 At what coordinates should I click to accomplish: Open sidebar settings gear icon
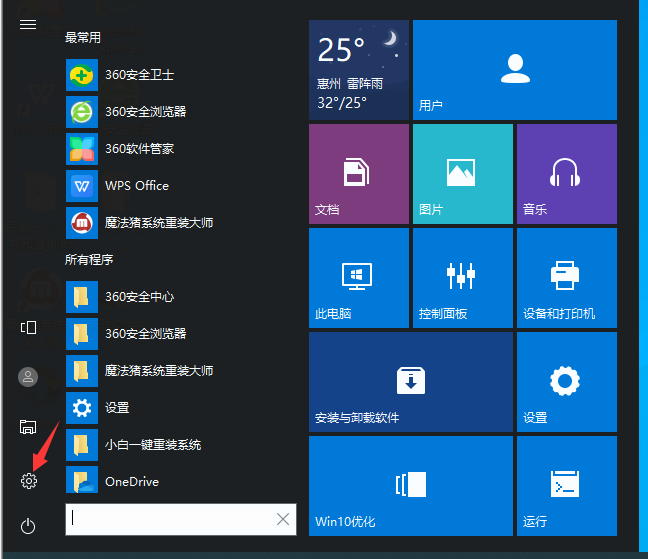(29, 481)
